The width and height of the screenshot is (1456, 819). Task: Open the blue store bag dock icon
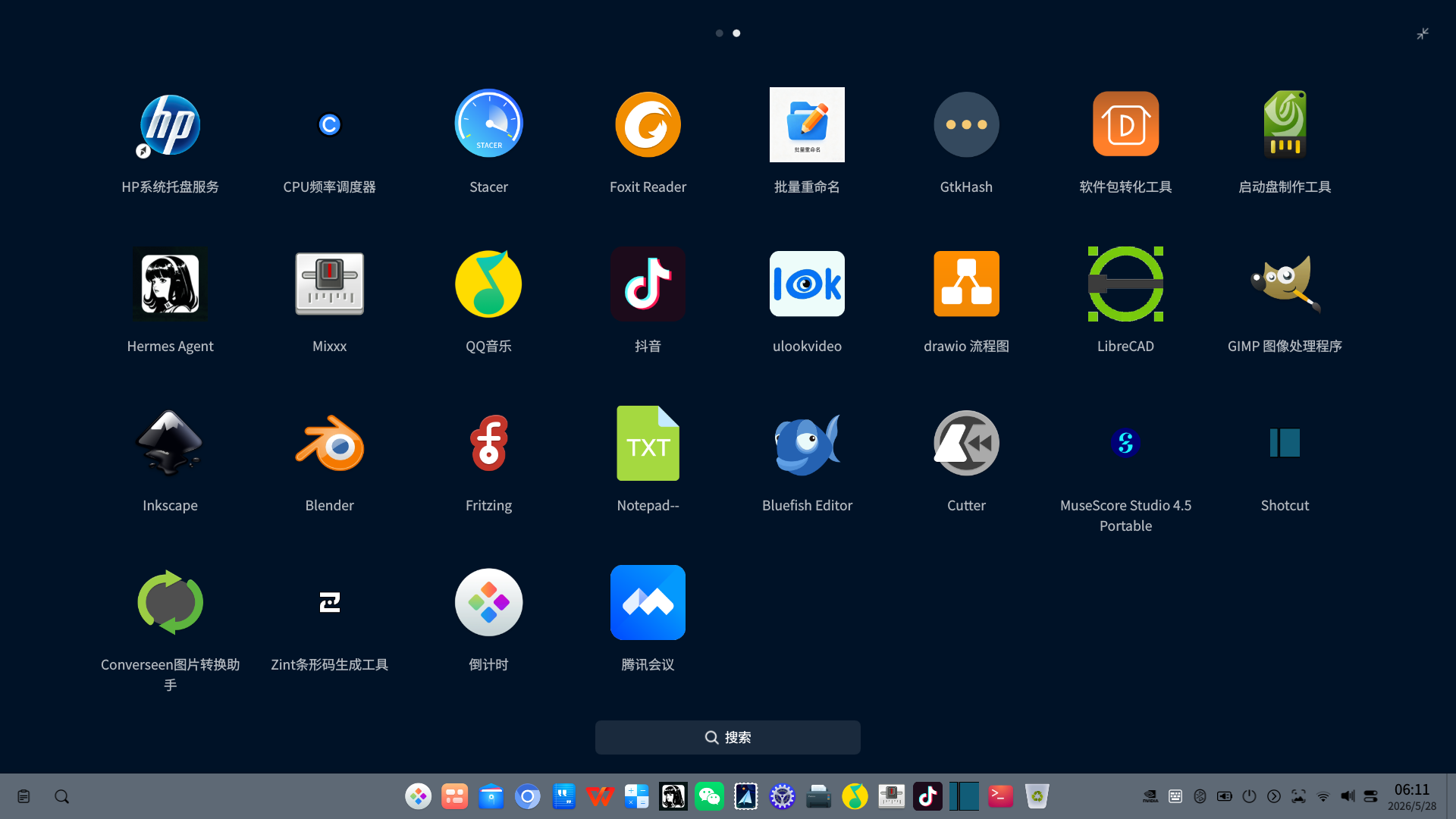491,796
